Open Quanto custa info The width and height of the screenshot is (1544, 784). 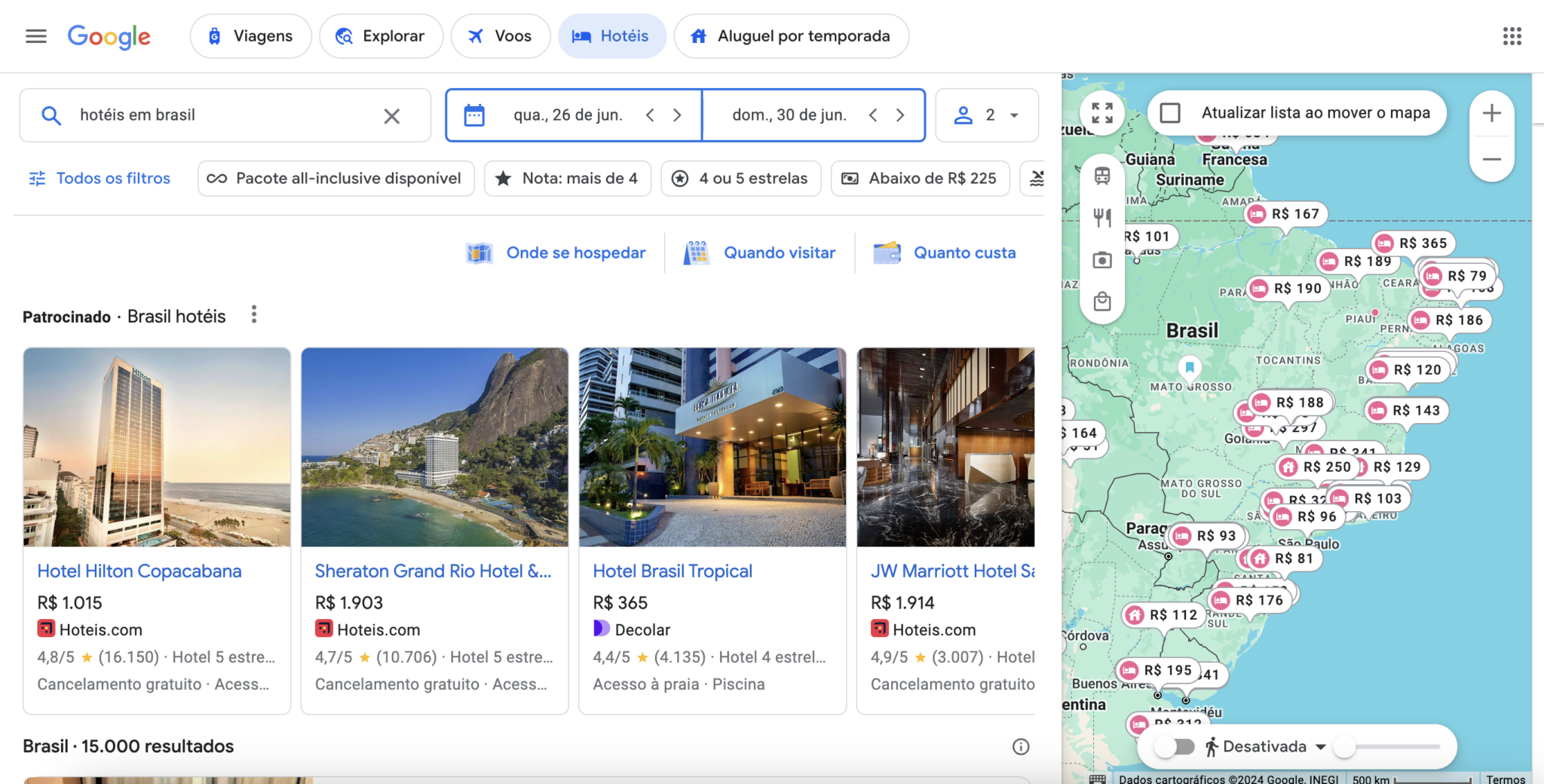coord(945,253)
